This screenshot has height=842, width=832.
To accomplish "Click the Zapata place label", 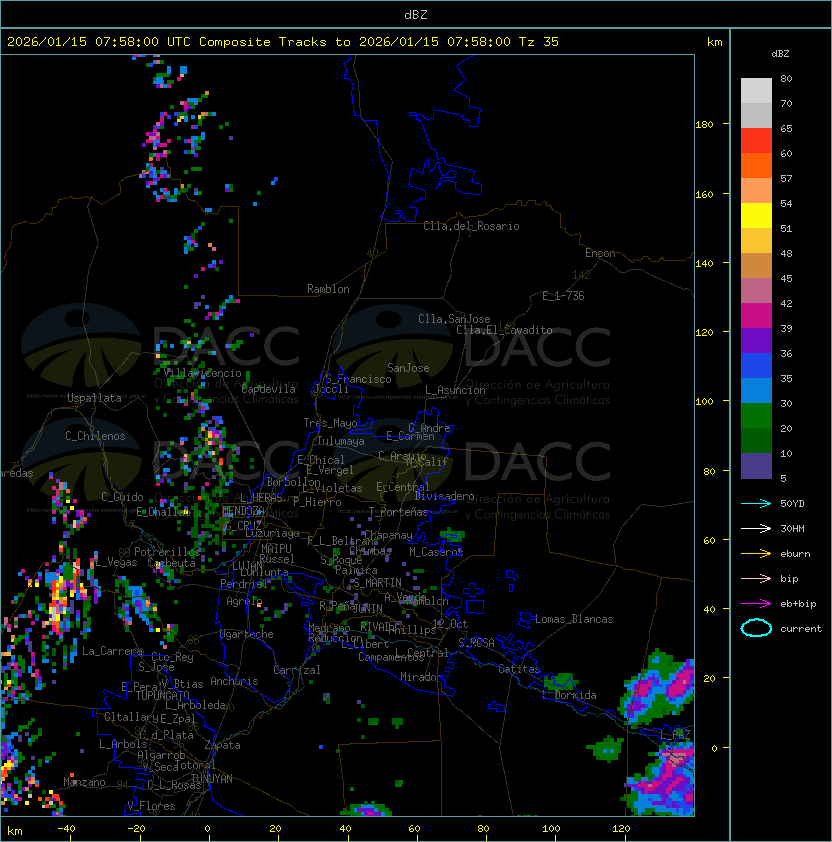I will click(222, 745).
